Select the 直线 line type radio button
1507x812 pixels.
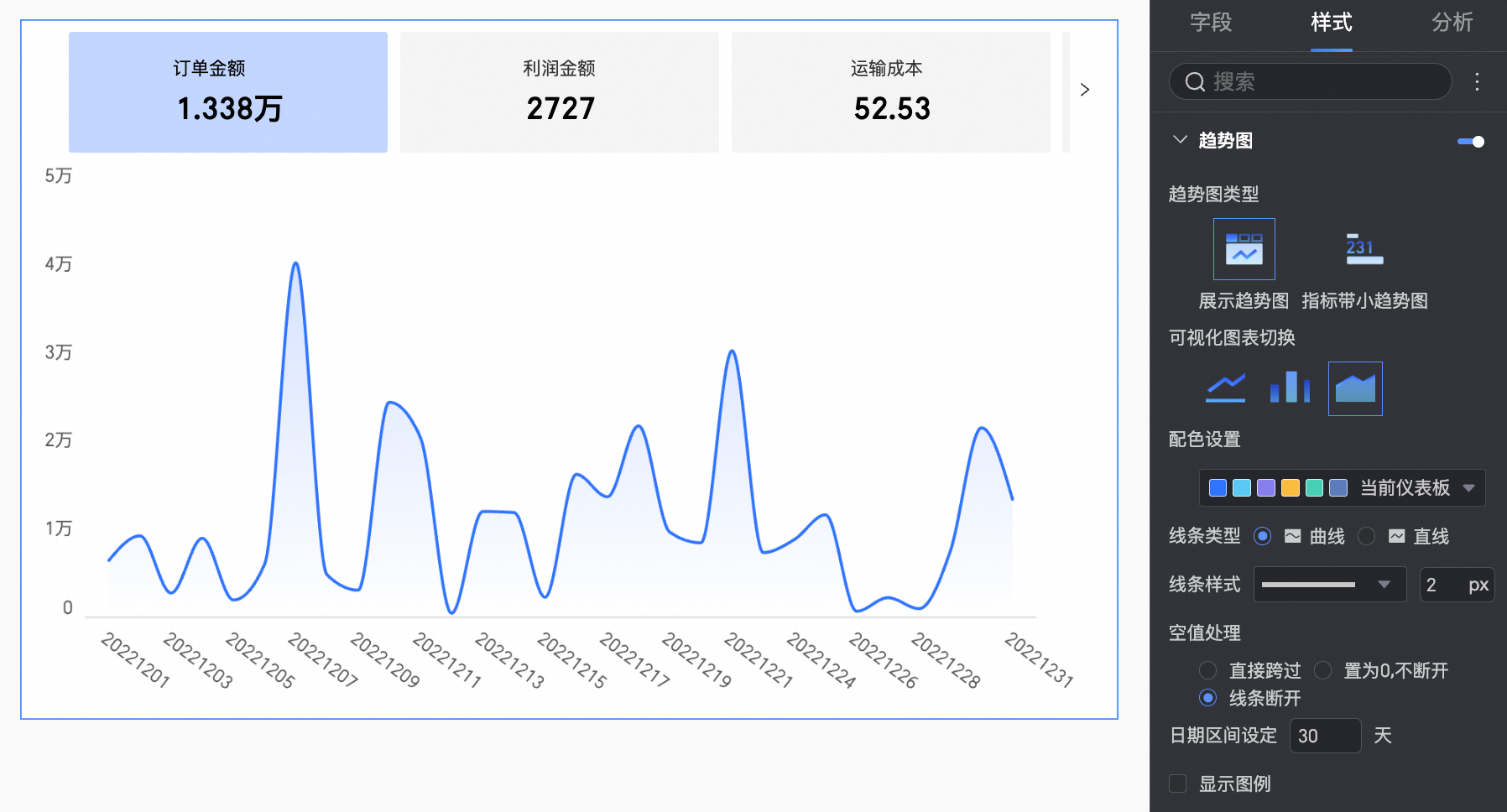pyautogui.click(x=1366, y=536)
